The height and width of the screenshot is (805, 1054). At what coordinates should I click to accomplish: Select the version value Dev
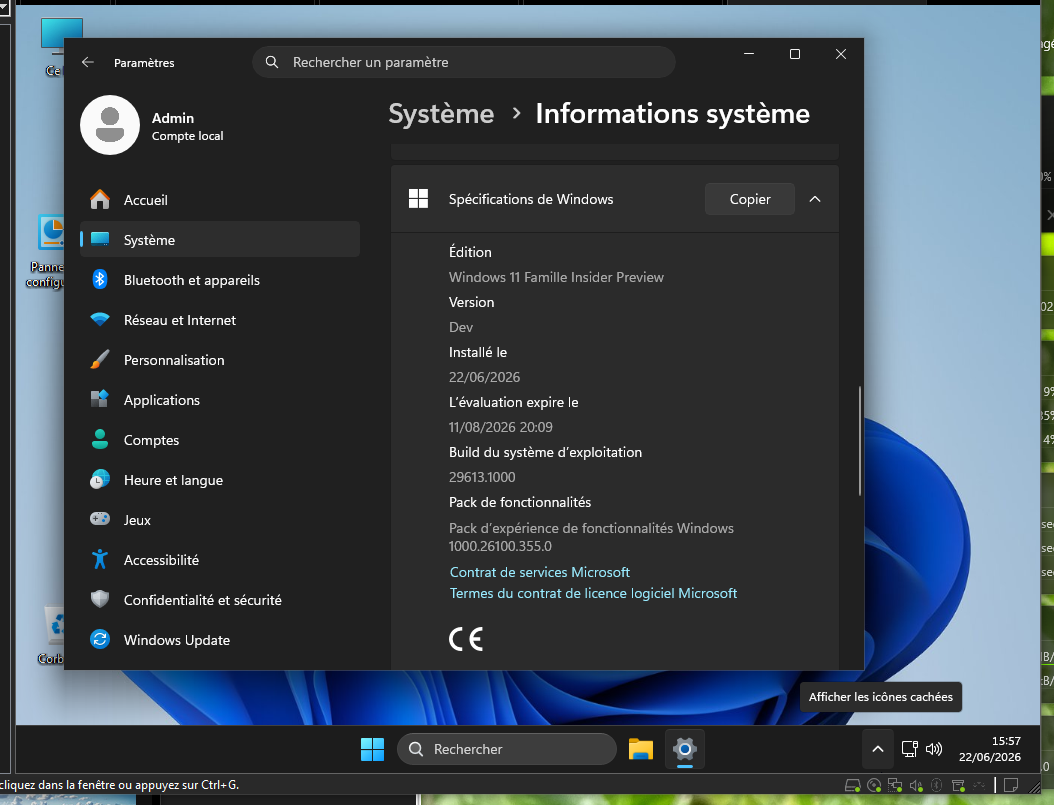click(460, 327)
